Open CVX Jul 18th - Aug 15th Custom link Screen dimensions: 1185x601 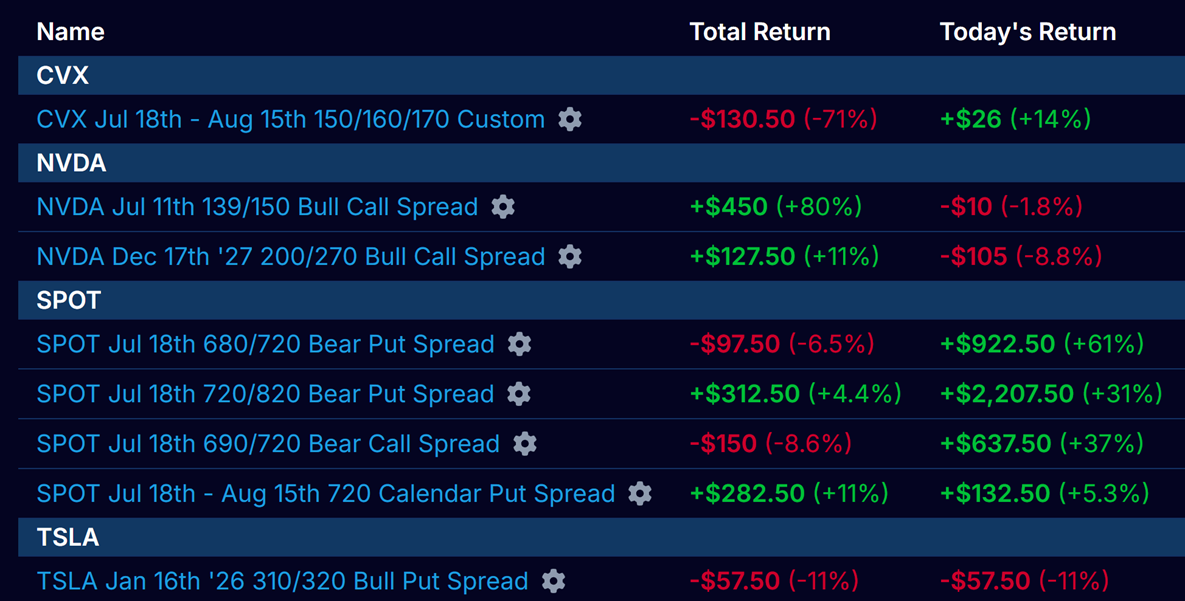click(291, 119)
